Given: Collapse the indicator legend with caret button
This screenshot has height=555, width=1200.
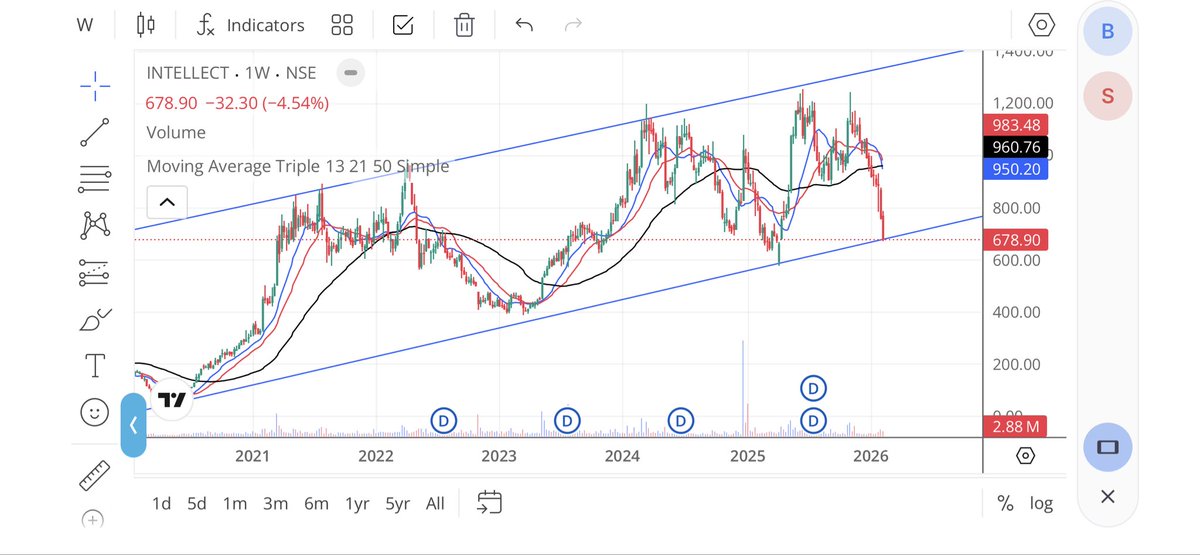Looking at the screenshot, I should click(x=166, y=202).
